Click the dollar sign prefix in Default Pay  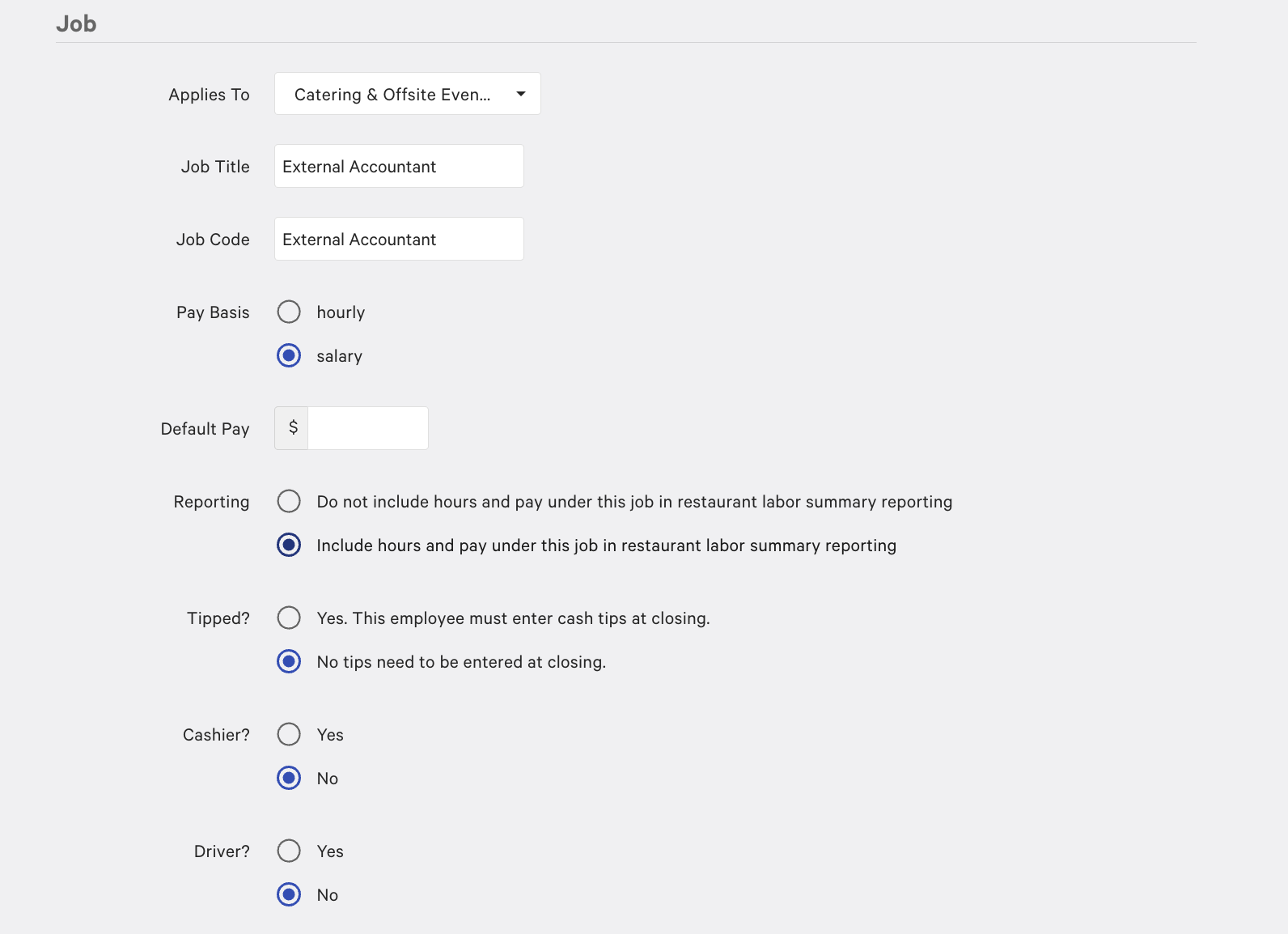pyautogui.click(x=293, y=428)
